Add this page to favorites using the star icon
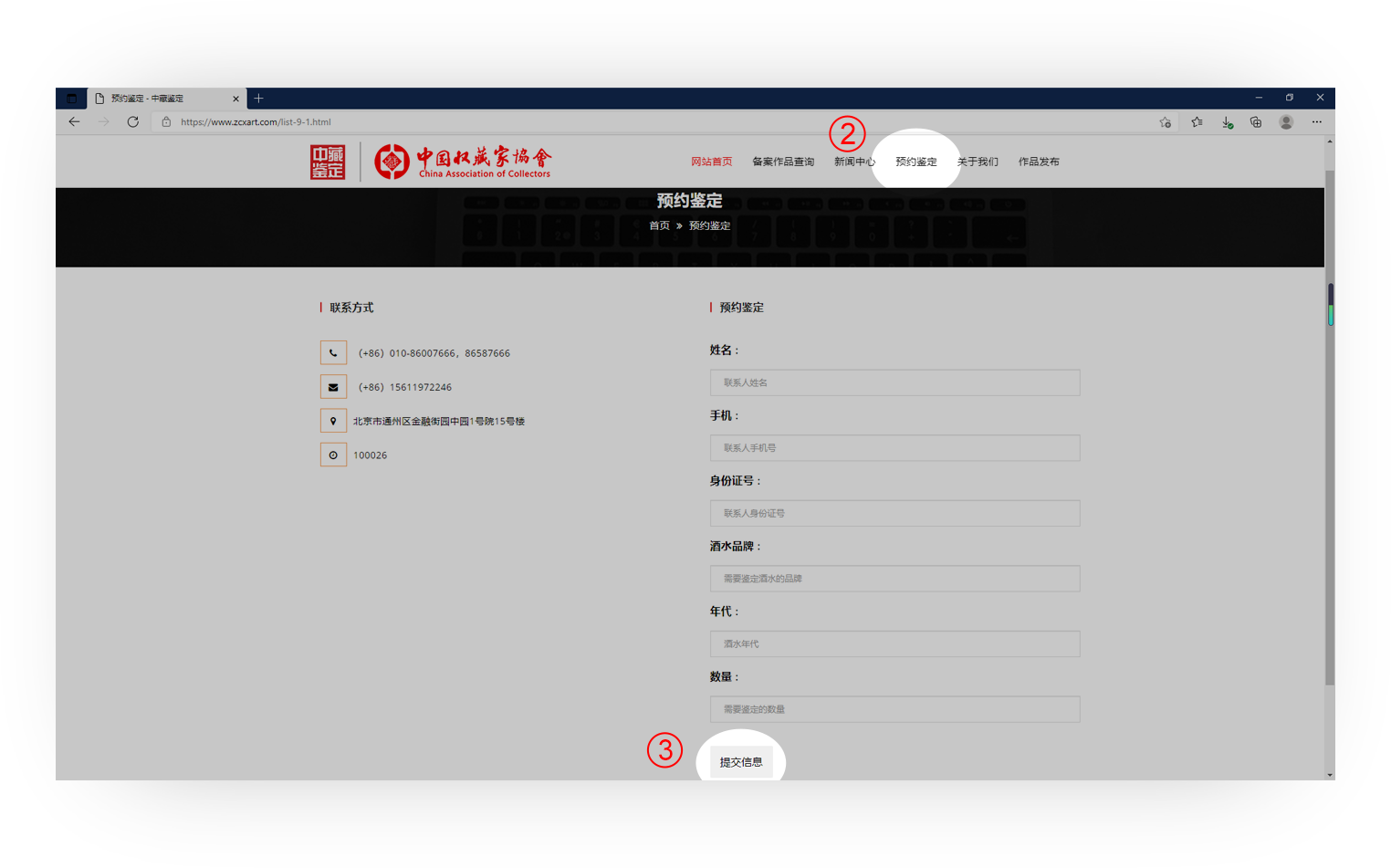 click(1165, 122)
